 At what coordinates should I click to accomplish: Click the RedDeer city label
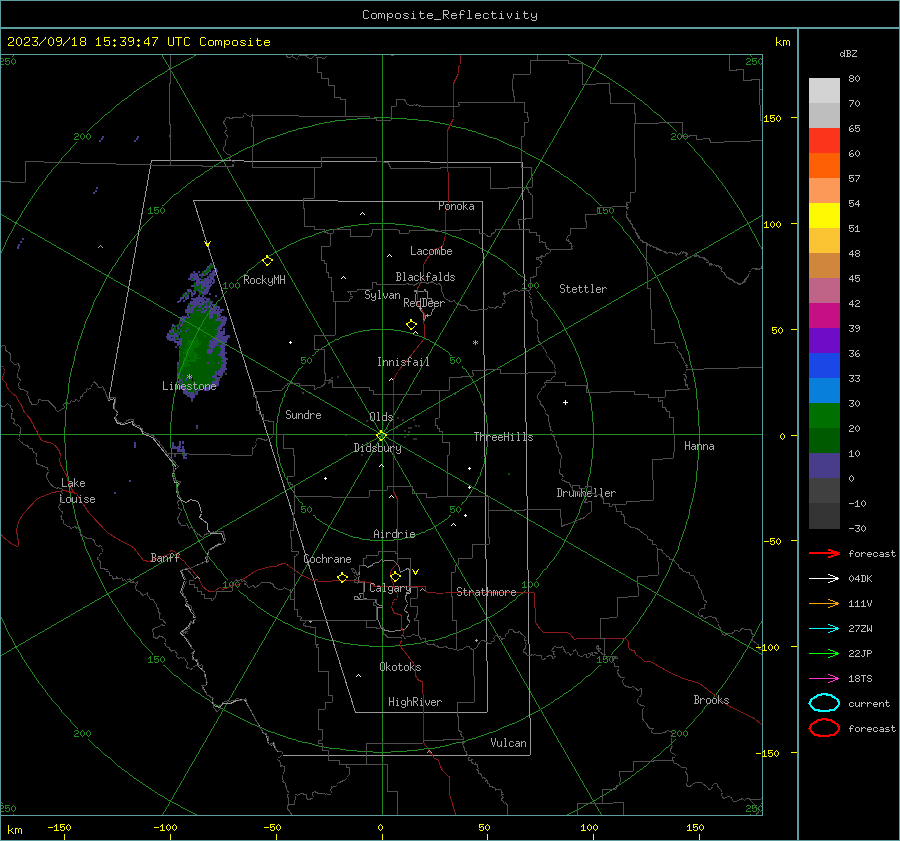pyautogui.click(x=424, y=303)
